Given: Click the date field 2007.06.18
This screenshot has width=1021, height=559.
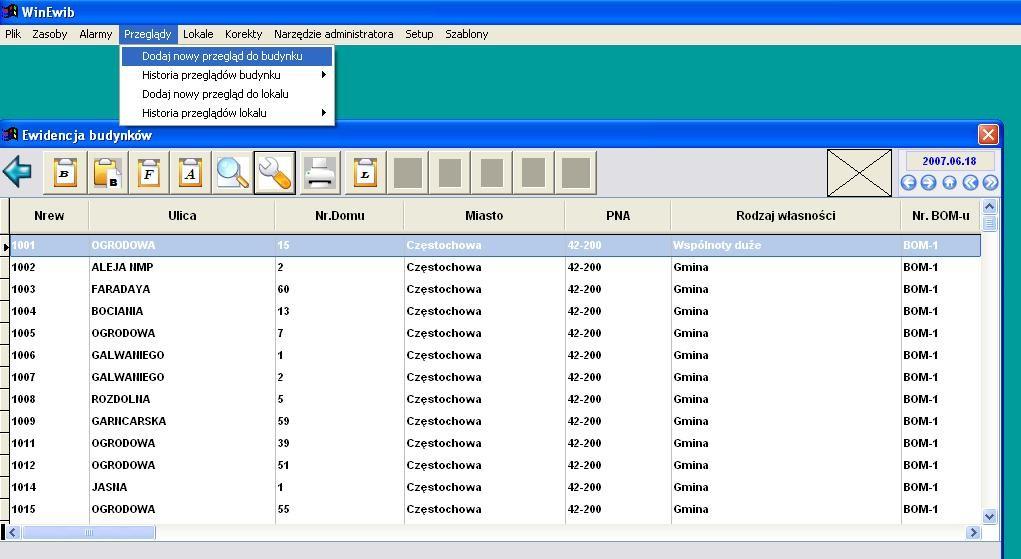Looking at the screenshot, I should [949, 161].
